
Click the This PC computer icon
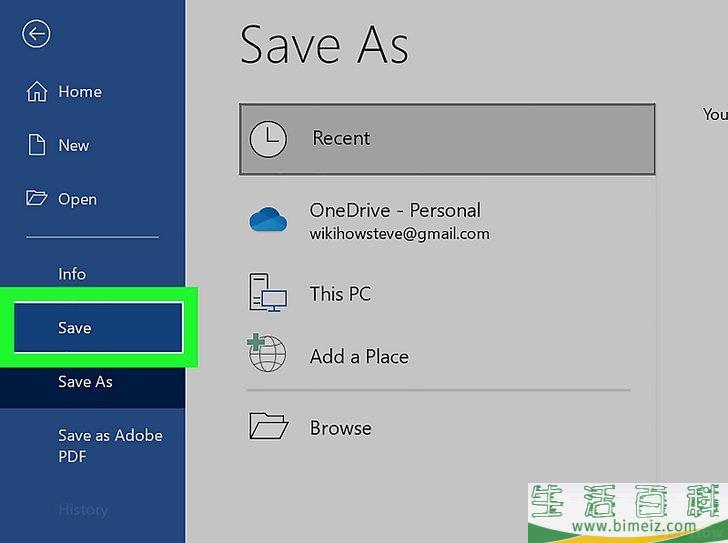tap(268, 292)
